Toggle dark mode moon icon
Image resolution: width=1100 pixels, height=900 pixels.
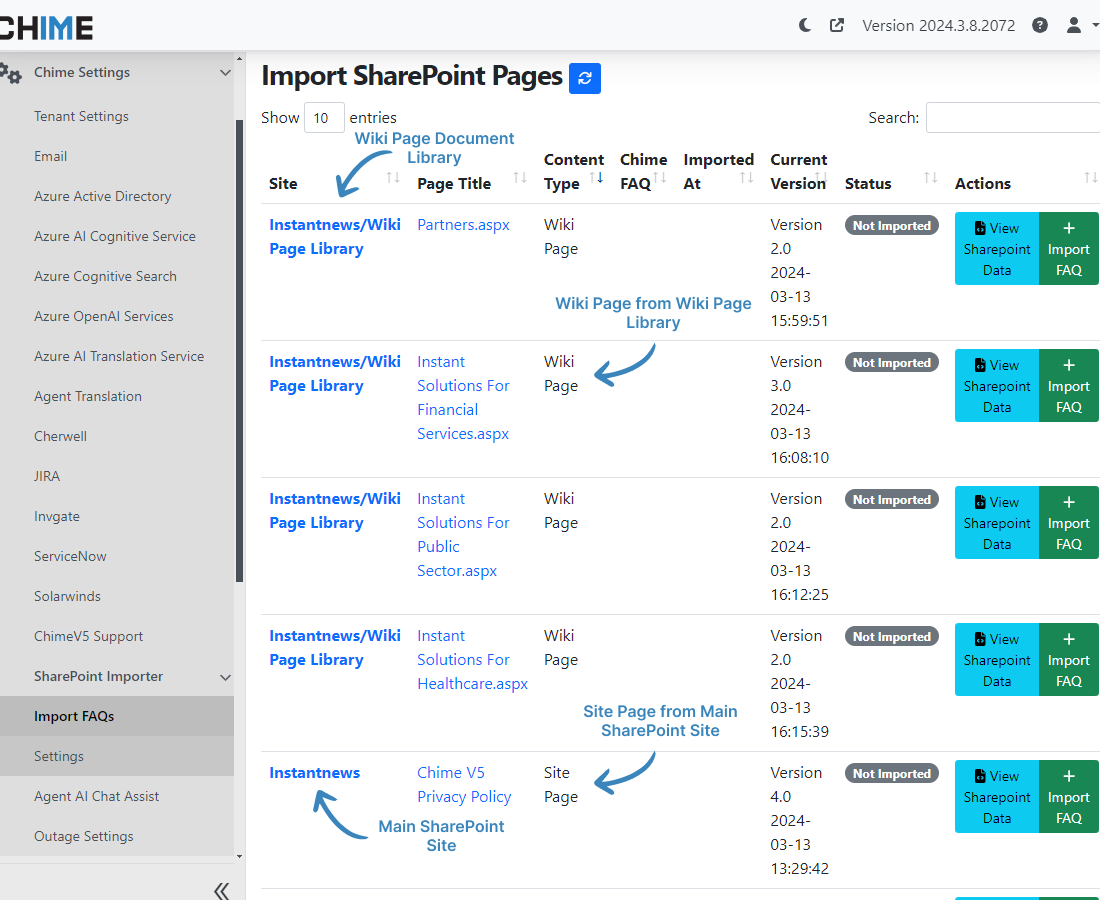805,26
